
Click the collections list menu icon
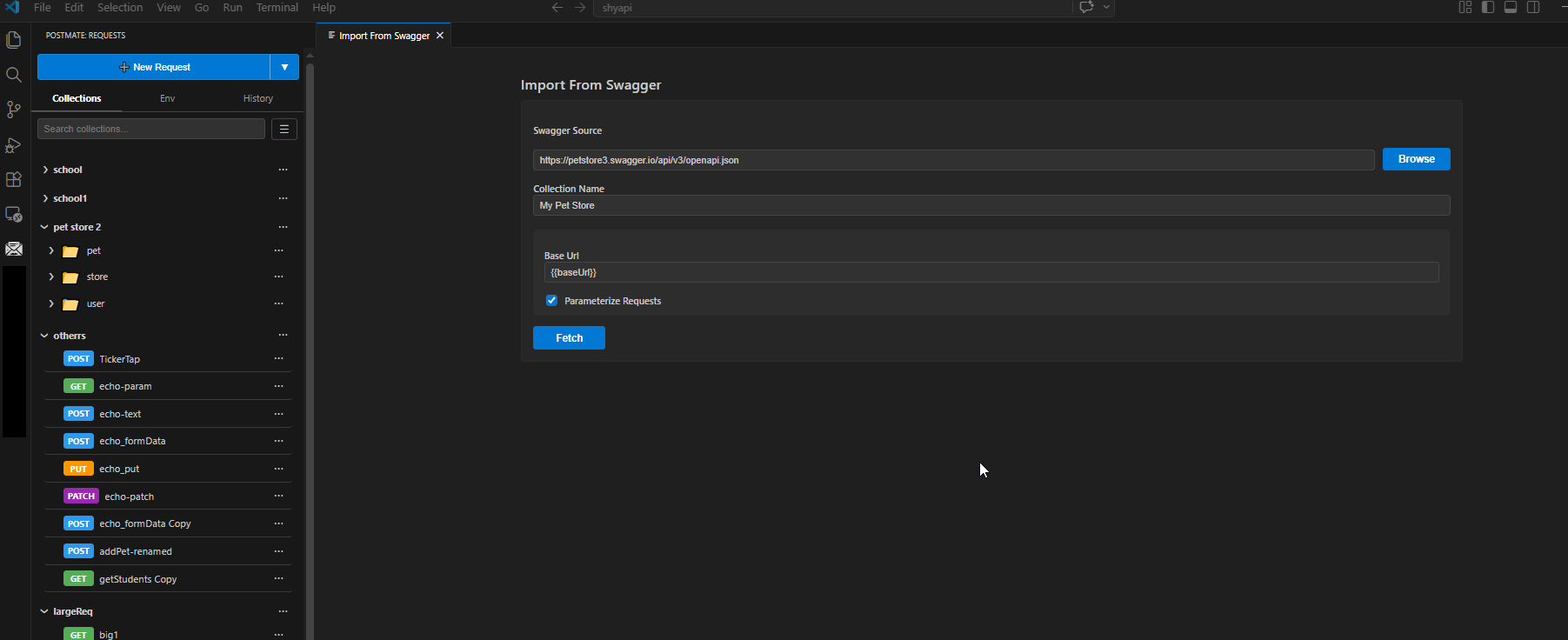(284, 129)
